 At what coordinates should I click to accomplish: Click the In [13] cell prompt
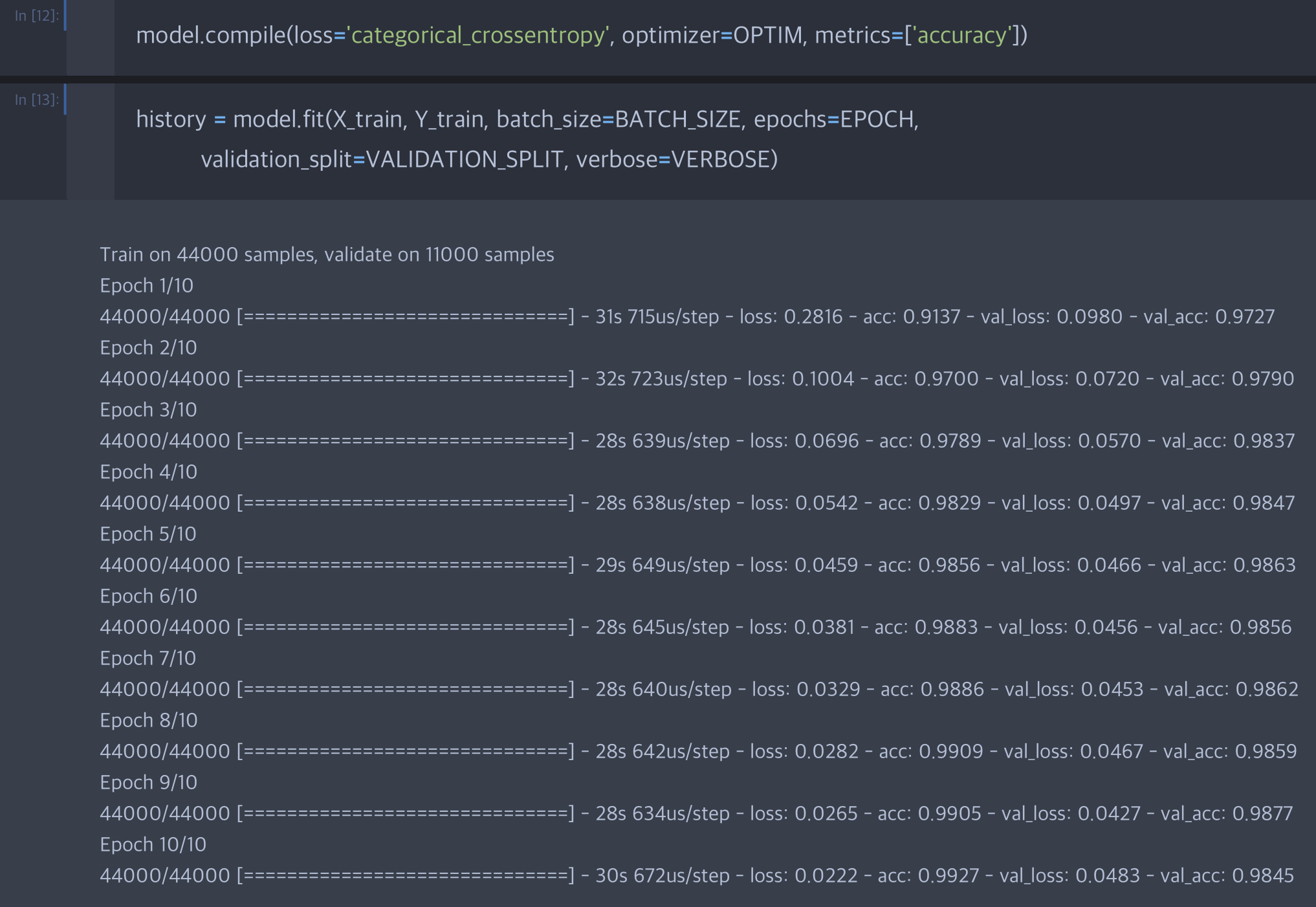click(x=36, y=100)
